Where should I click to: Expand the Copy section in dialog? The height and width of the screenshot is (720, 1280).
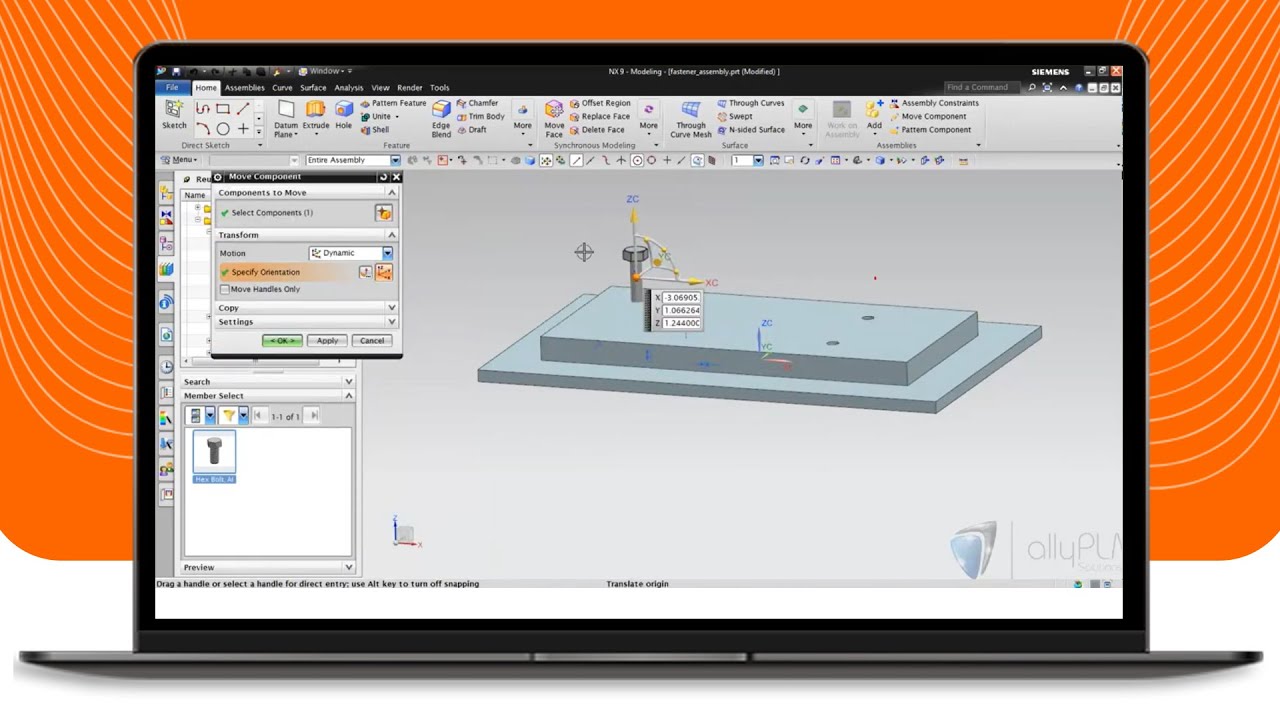tap(391, 308)
